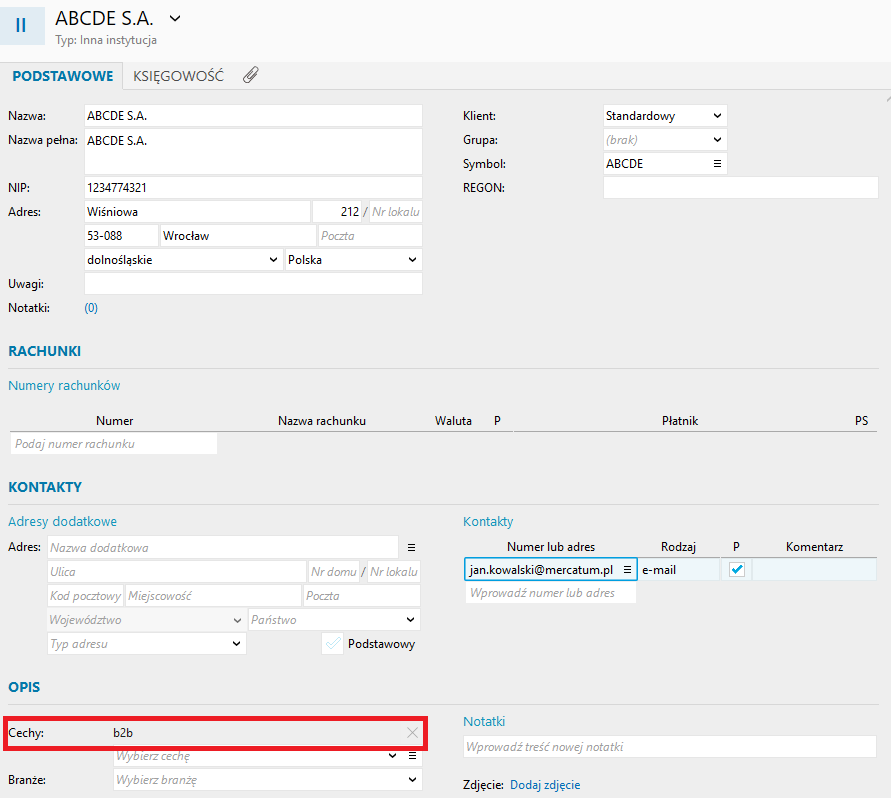This screenshot has height=798, width=891.
Task: Click list icon next to Wybierz cechę
Action: 411,756
